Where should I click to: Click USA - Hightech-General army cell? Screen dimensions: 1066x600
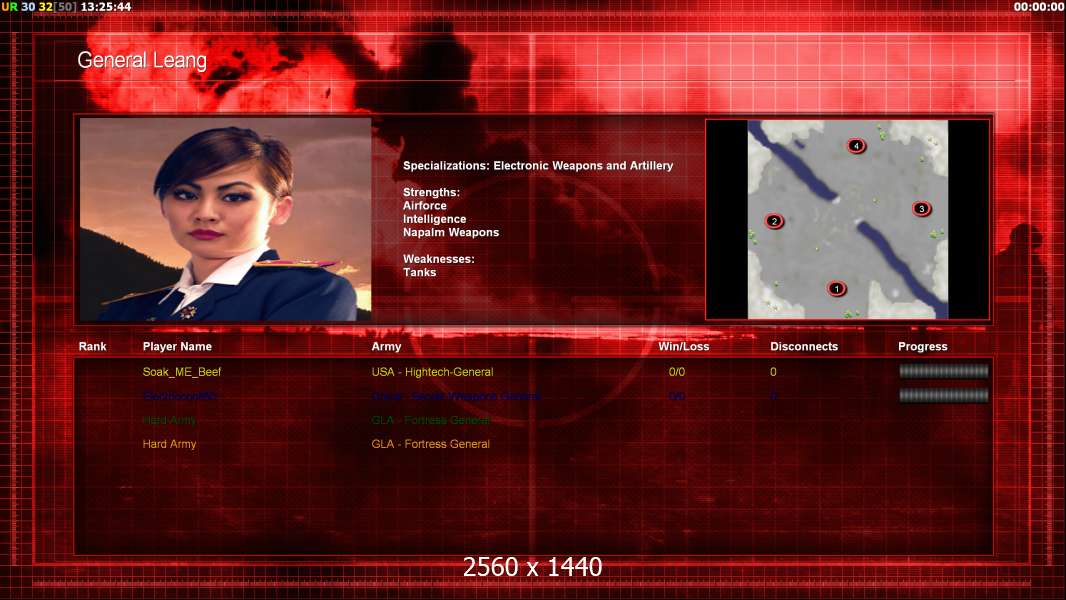coord(432,372)
